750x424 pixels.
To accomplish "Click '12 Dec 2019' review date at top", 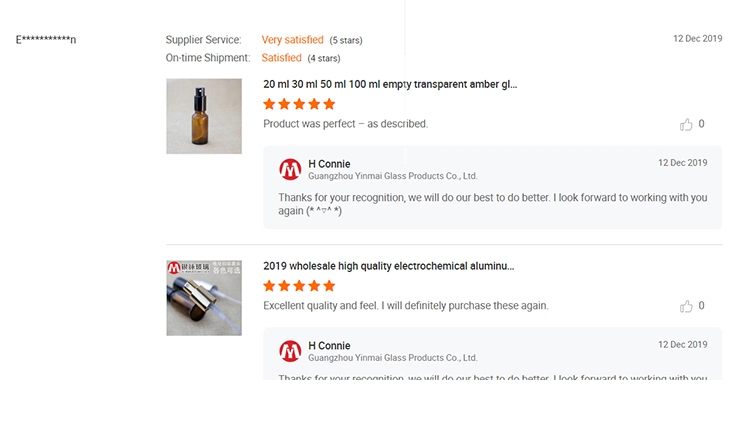I will pyautogui.click(x=697, y=38).
